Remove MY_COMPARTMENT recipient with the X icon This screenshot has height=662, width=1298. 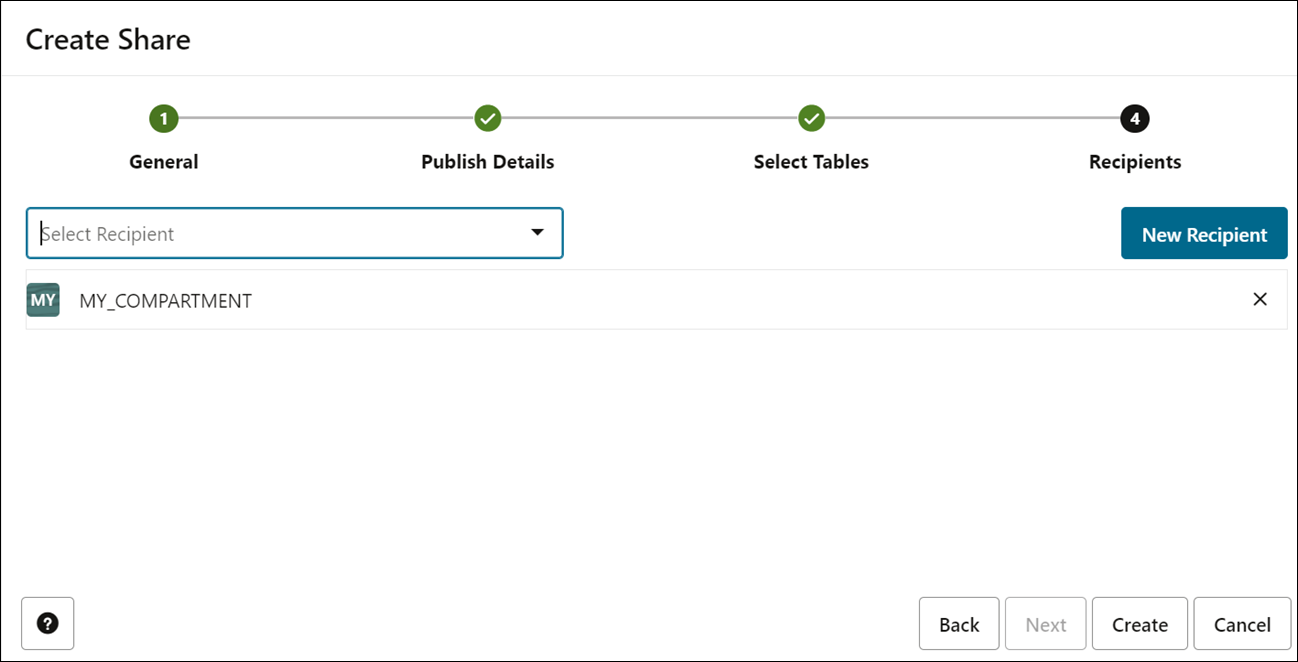tap(1259, 299)
